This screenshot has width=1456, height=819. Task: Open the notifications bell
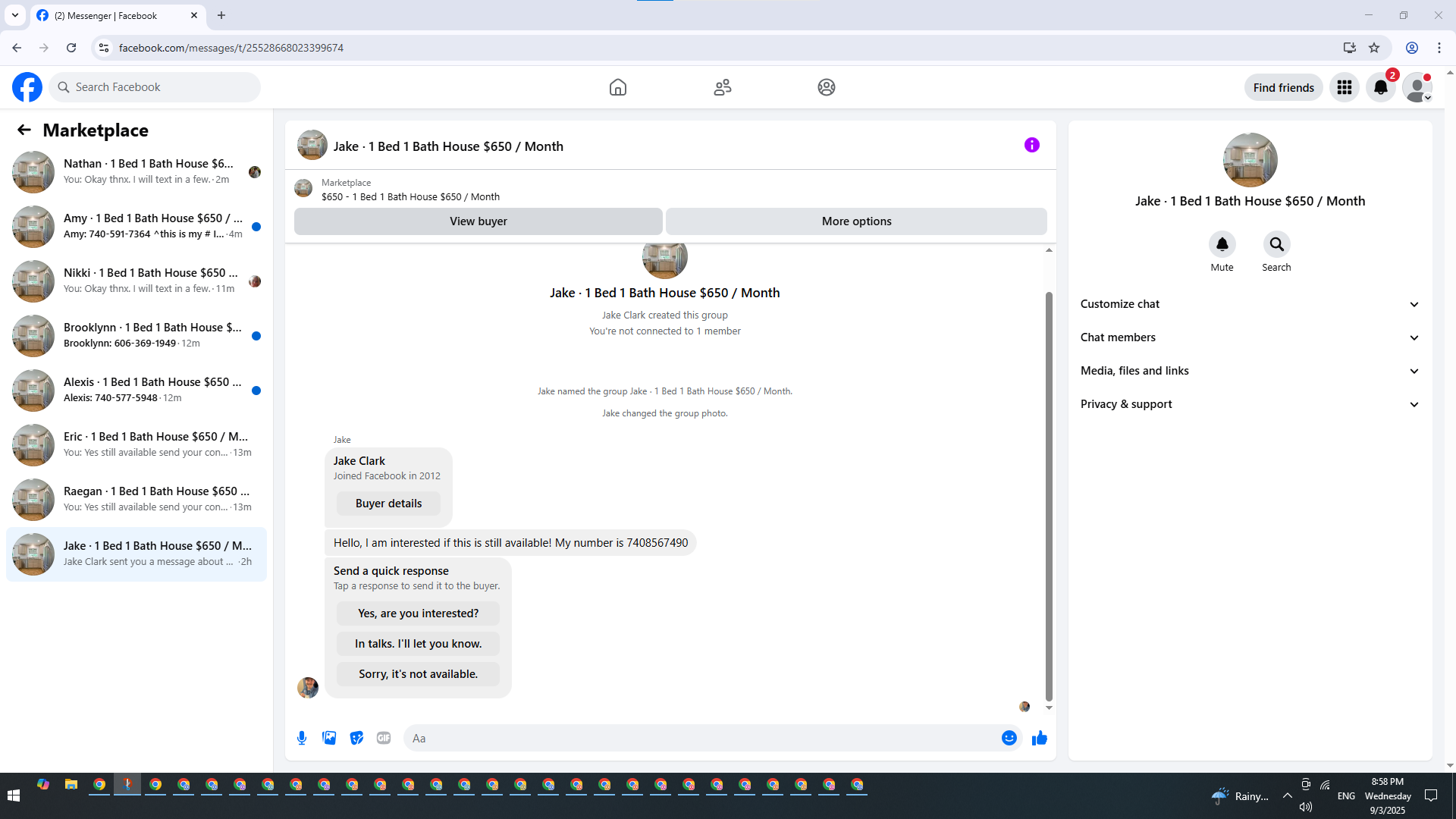click(1381, 87)
